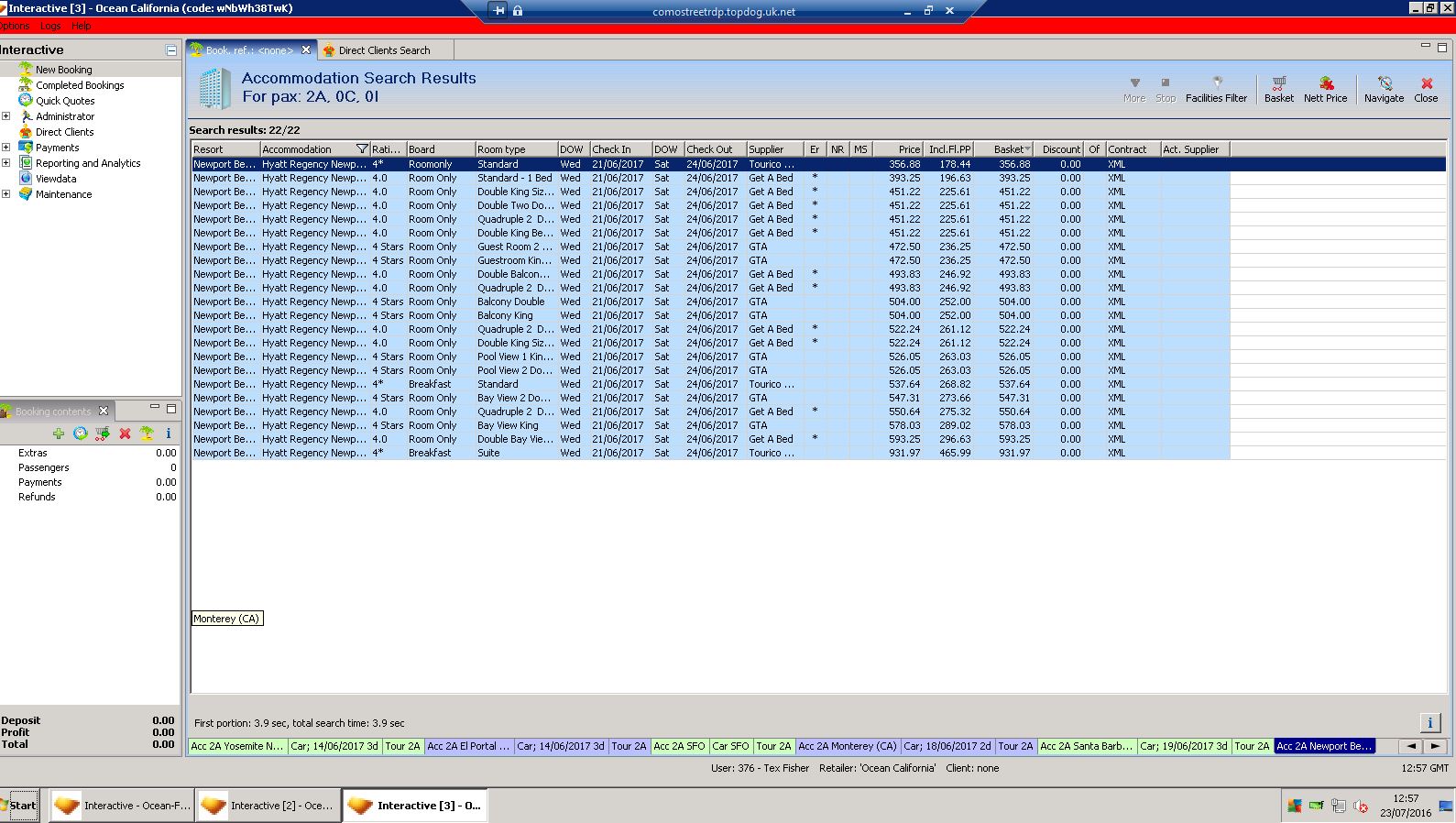This screenshot has height=823, width=1456.
Task: Click the green plus icon in Booking contents
Action: 59,433
